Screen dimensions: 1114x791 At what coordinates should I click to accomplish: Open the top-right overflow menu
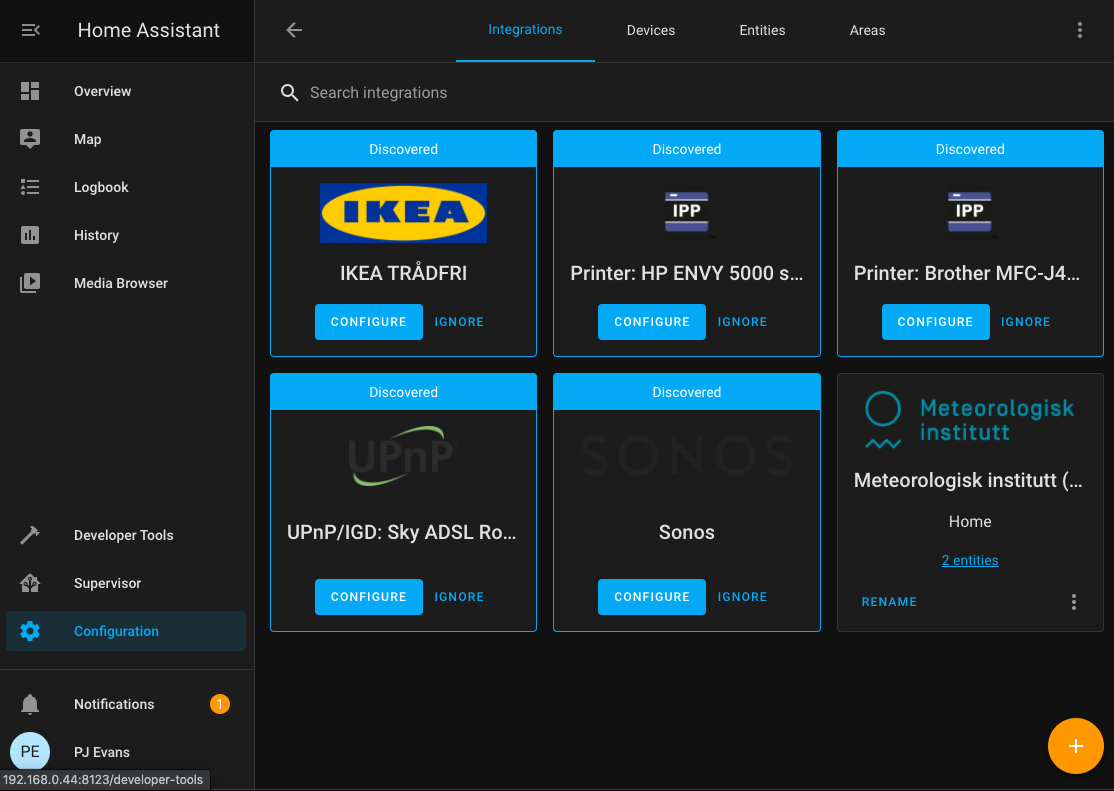pos(1079,30)
